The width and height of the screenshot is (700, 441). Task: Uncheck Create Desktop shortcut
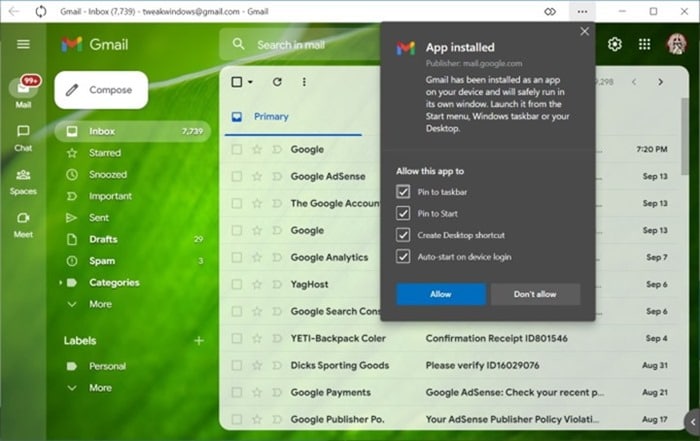coord(403,235)
